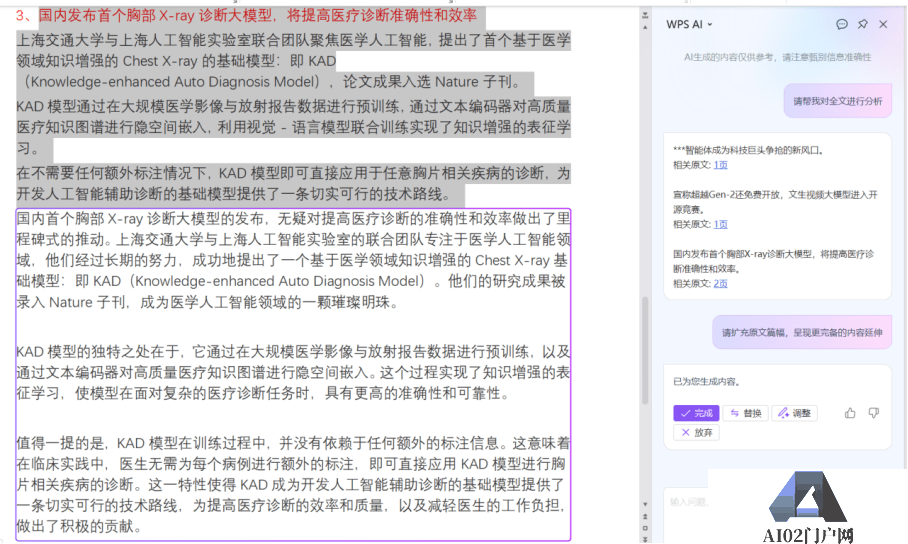Click the summary line ***智能体成为科技巨头争抢的新风口

(748, 150)
